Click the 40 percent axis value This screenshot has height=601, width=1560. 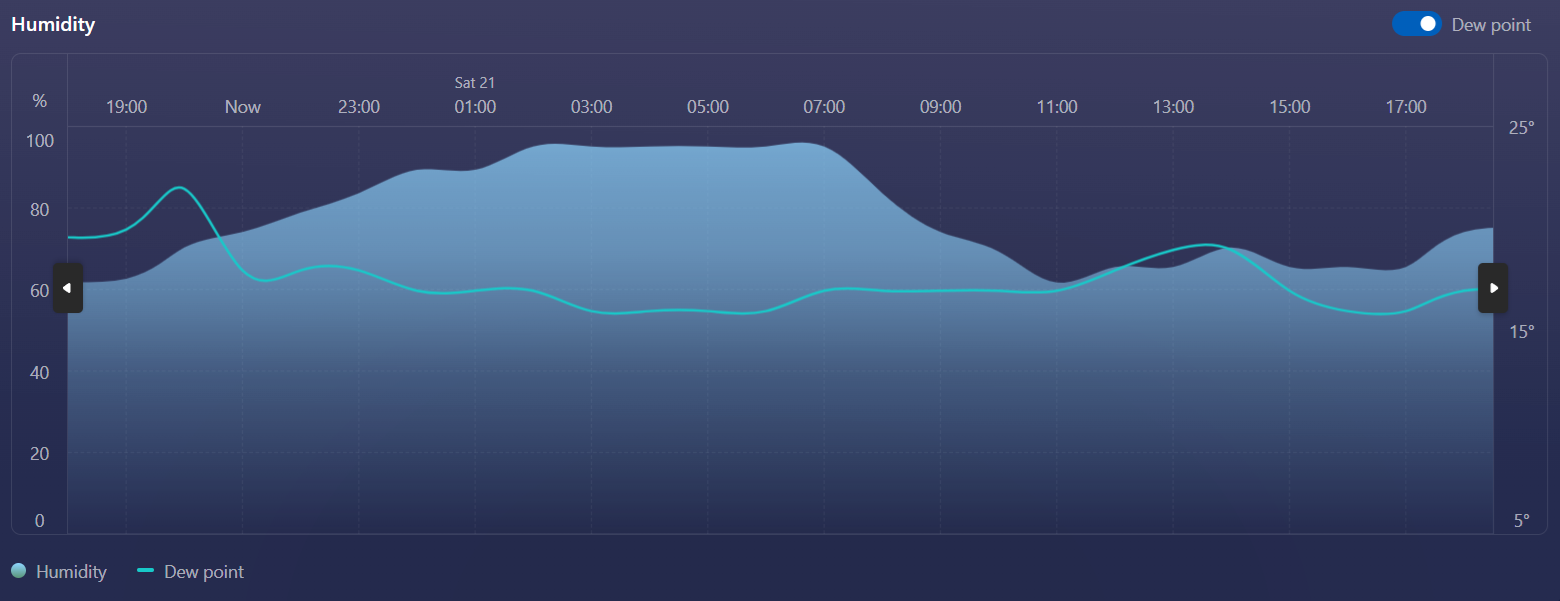(40, 372)
